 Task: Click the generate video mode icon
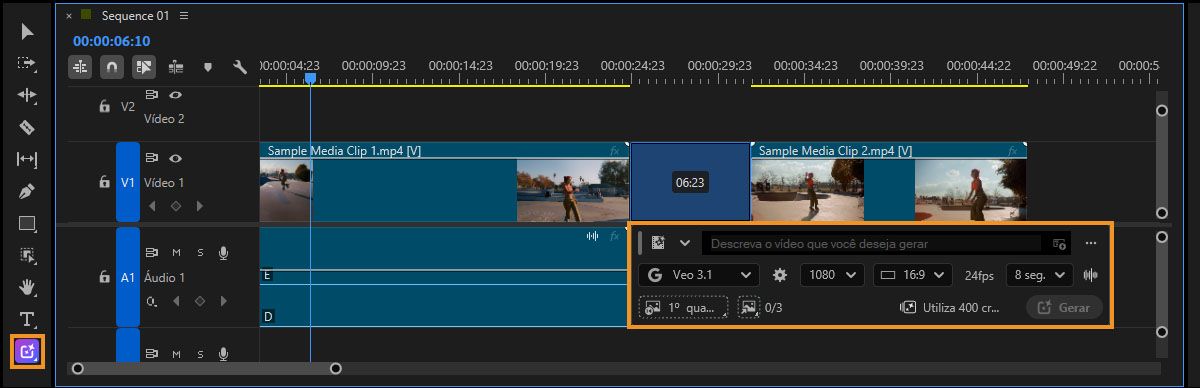coord(658,243)
